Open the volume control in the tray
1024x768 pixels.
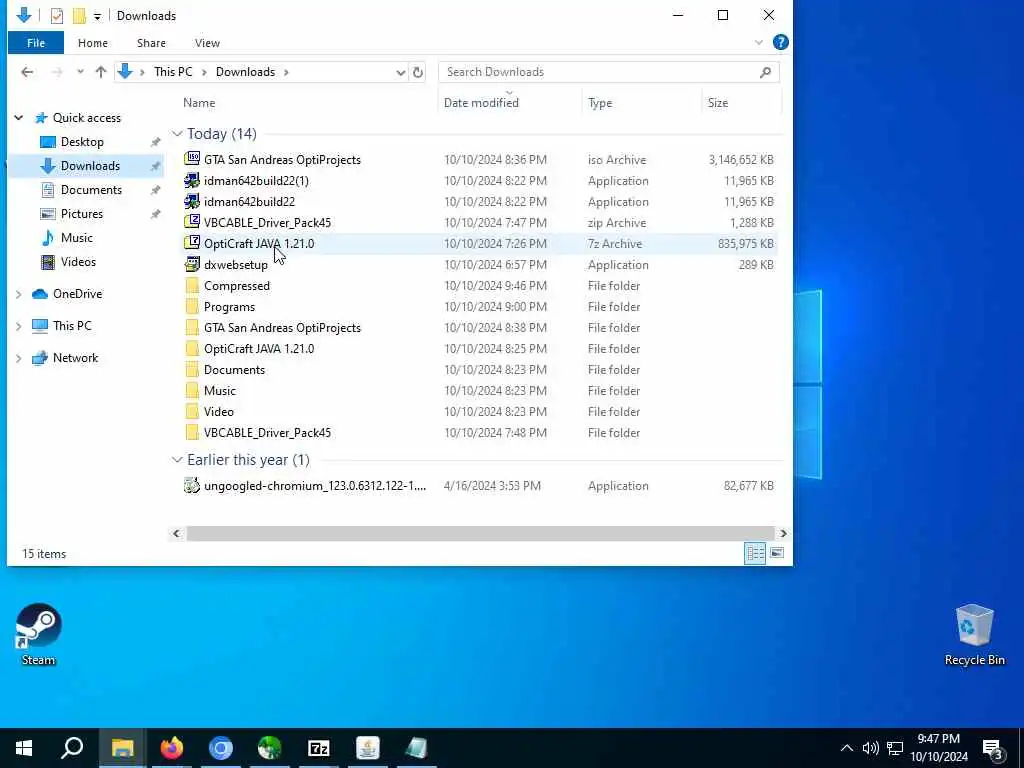pos(870,748)
